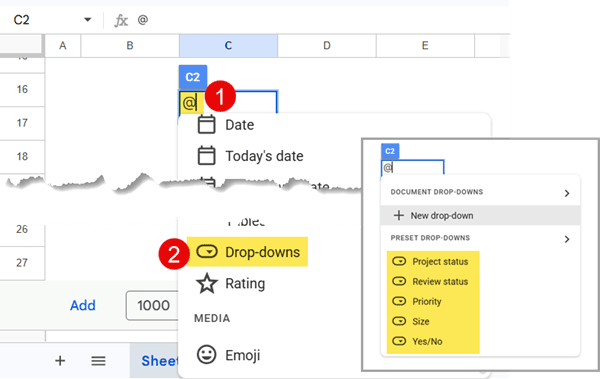Viewport: 600px width, 379px height.
Task: Click the Size chip icon
Action: point(399,321)
